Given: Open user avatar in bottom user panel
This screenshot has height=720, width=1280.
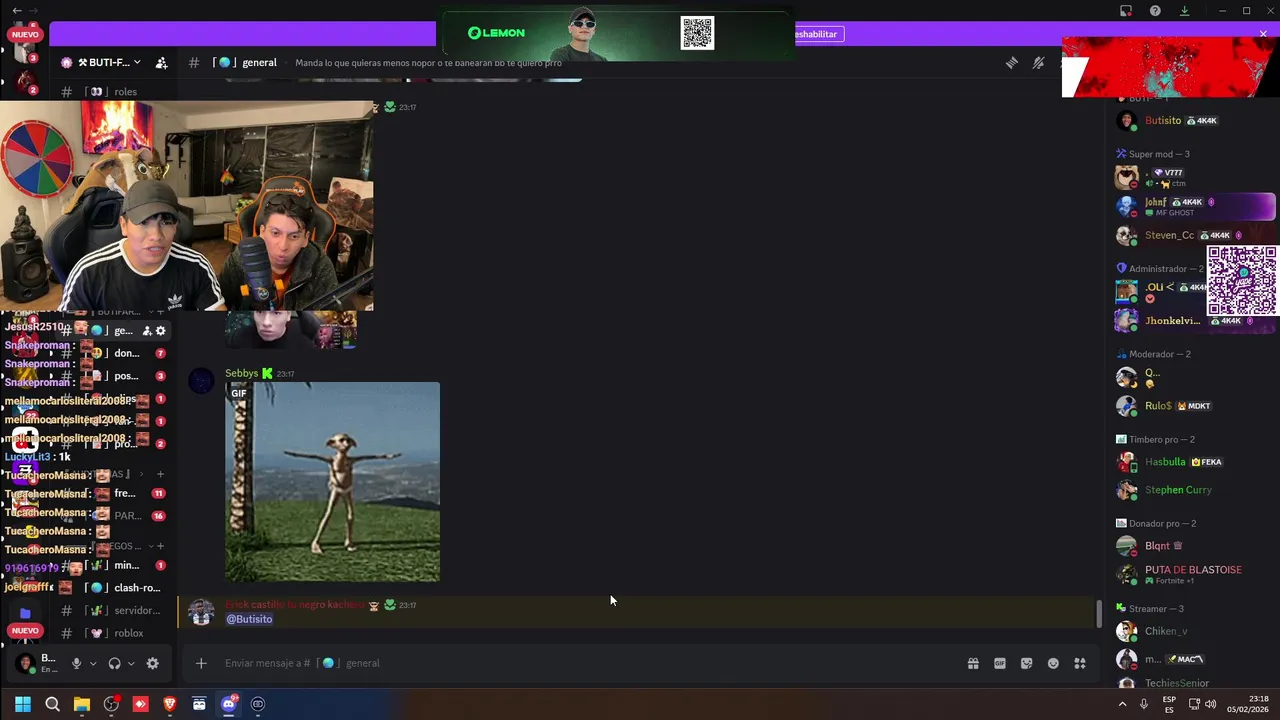Looking at the screenshot, I should point(25,663).
